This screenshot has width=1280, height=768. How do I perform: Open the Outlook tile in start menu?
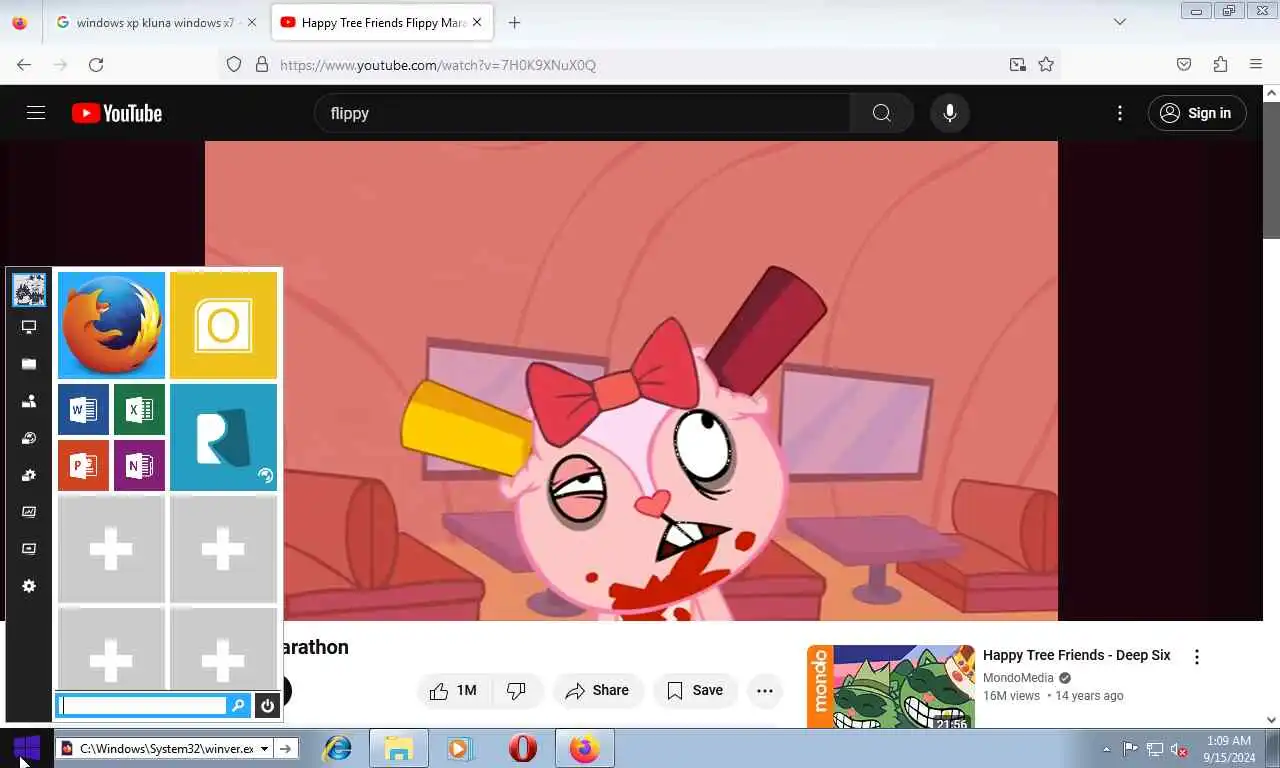pyautogui.click(x=223, y=325)
